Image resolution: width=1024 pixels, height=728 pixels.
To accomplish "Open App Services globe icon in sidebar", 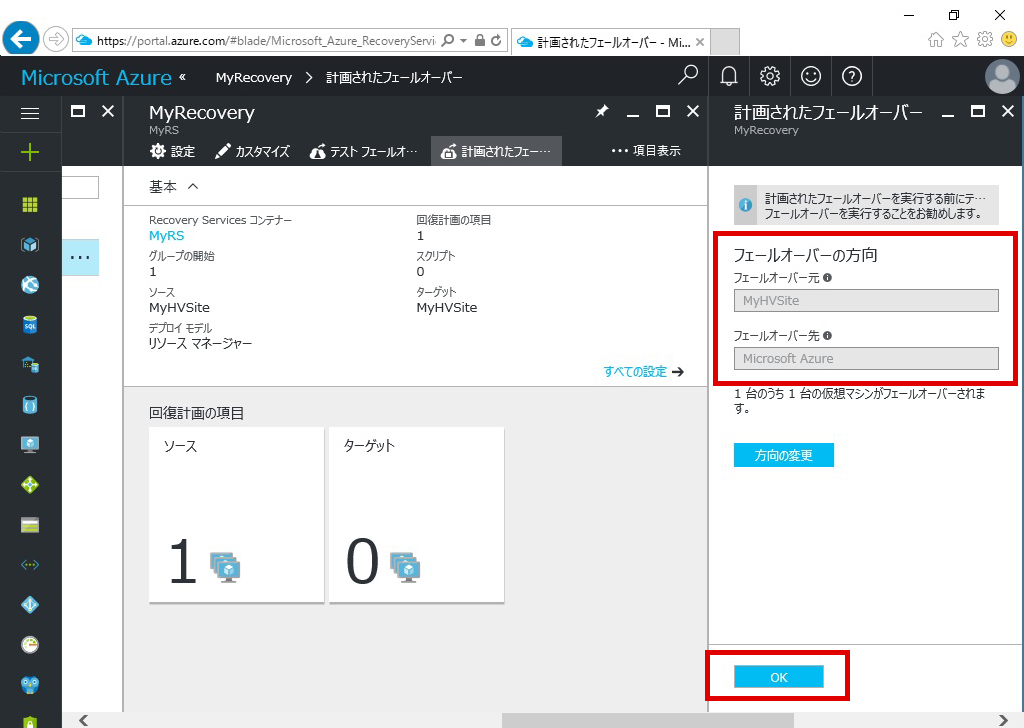I will pyautogui.click(x=30, y=285).
